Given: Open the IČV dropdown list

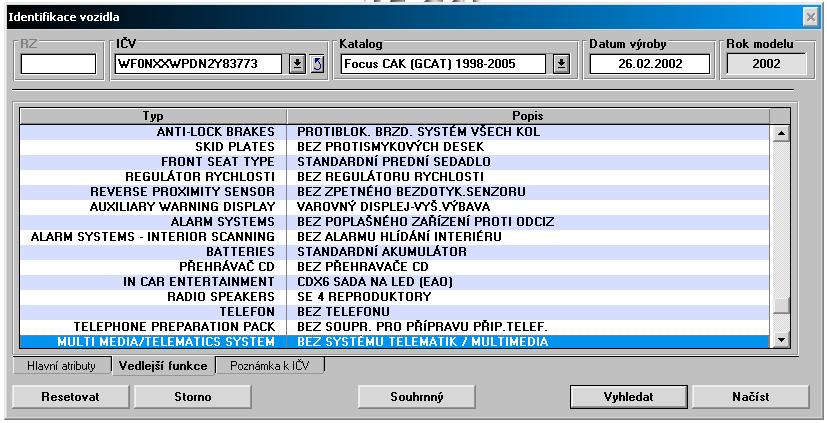Looking at the screenshot, I should click(x=297, y=64).
